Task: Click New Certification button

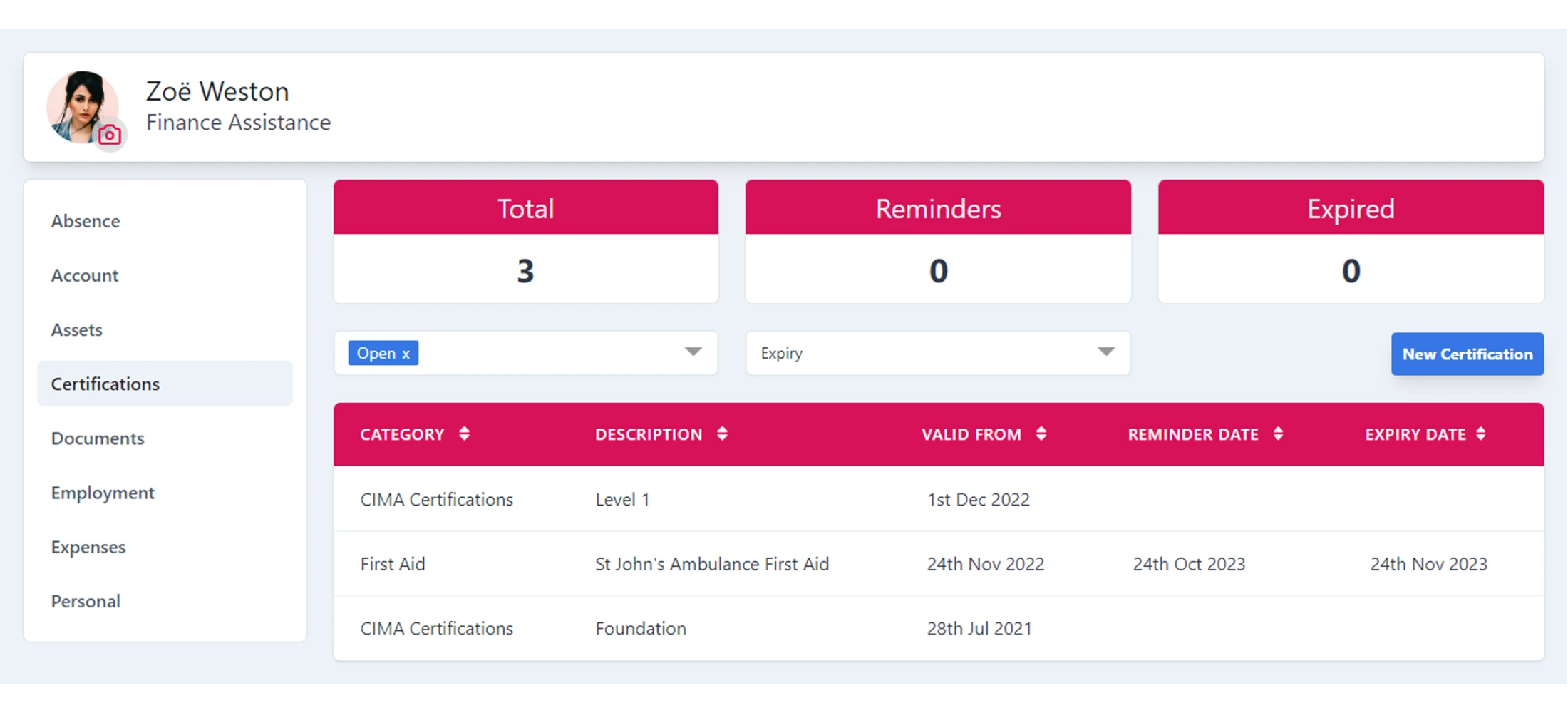Action: (1467, 354)
